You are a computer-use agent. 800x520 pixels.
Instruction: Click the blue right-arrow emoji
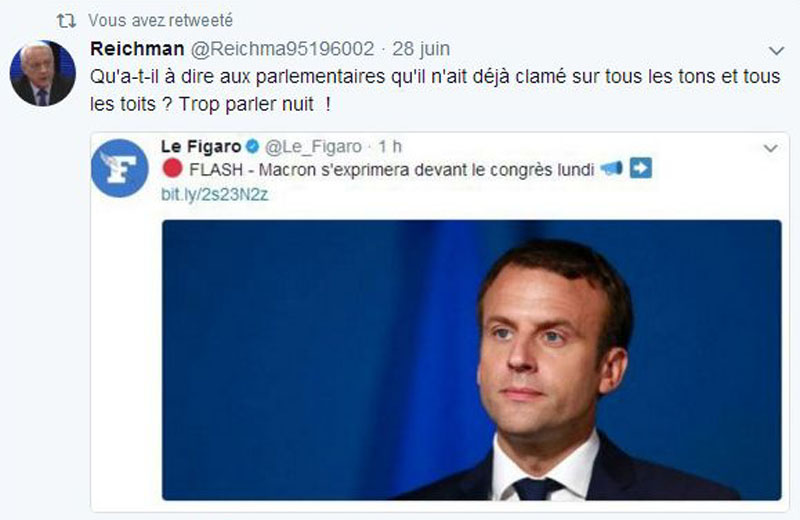click(x=641, y=168)
